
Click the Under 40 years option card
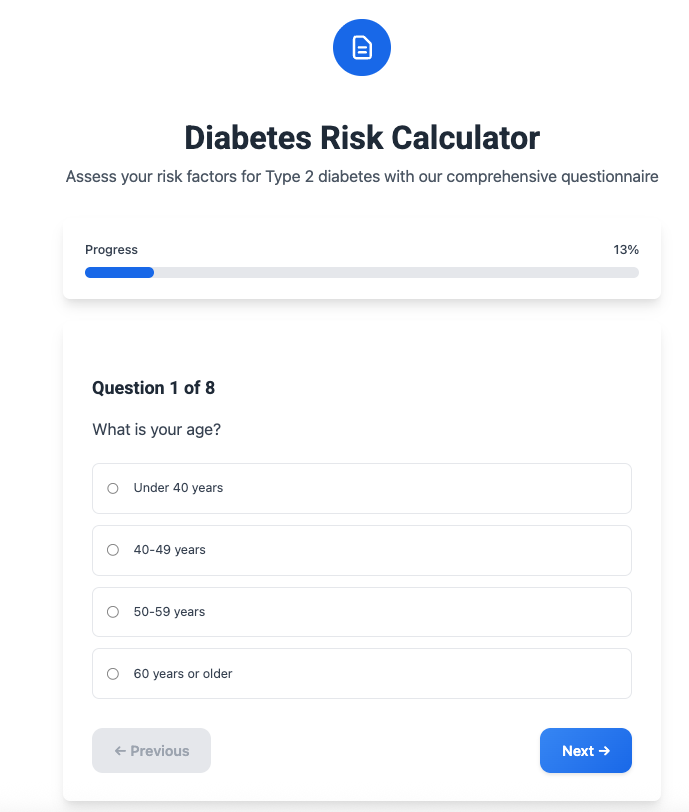point(362,488)
